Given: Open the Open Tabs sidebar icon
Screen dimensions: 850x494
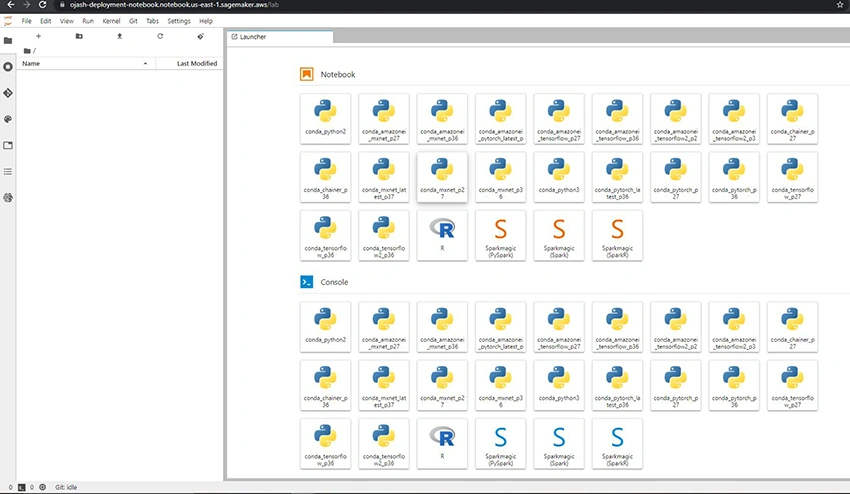Looking at the screenshot, I should (8, 145).
